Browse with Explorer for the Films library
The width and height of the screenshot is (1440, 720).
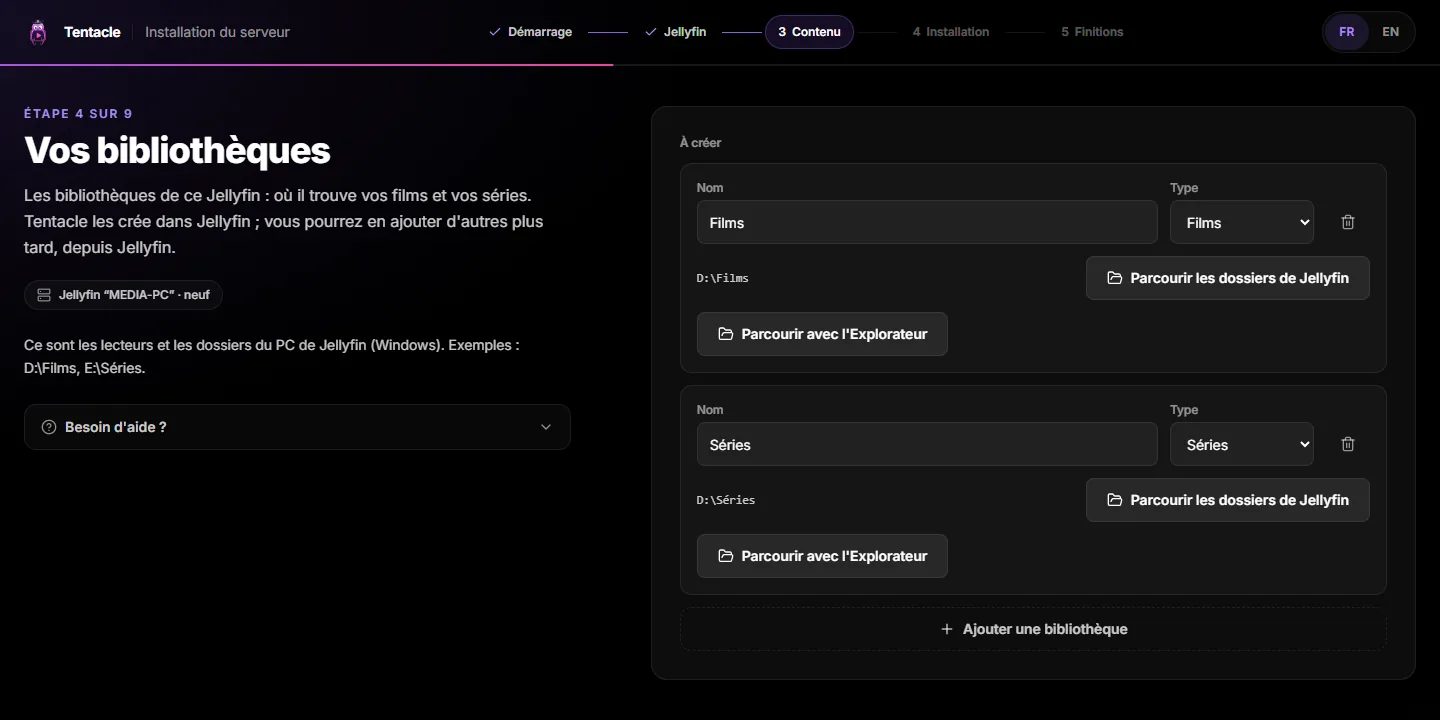[x=822, y=334]
